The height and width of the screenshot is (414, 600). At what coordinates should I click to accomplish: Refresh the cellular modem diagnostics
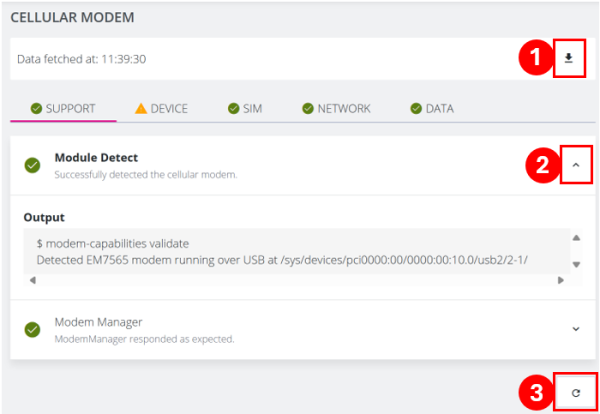[x=575, y=393]
